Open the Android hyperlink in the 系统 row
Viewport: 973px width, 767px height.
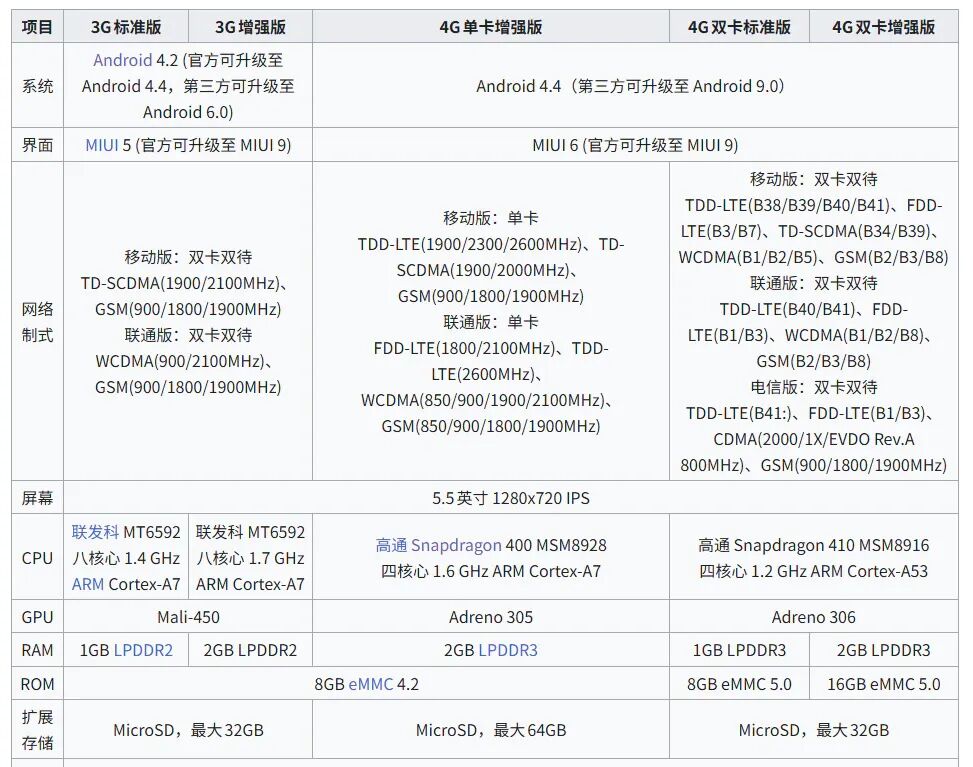[123, 60]
